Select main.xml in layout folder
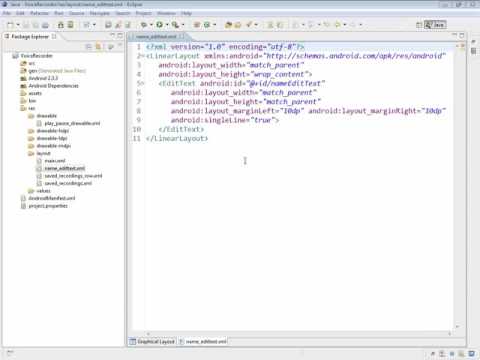This screenshot has width=480, height=360. pos(51,161)
